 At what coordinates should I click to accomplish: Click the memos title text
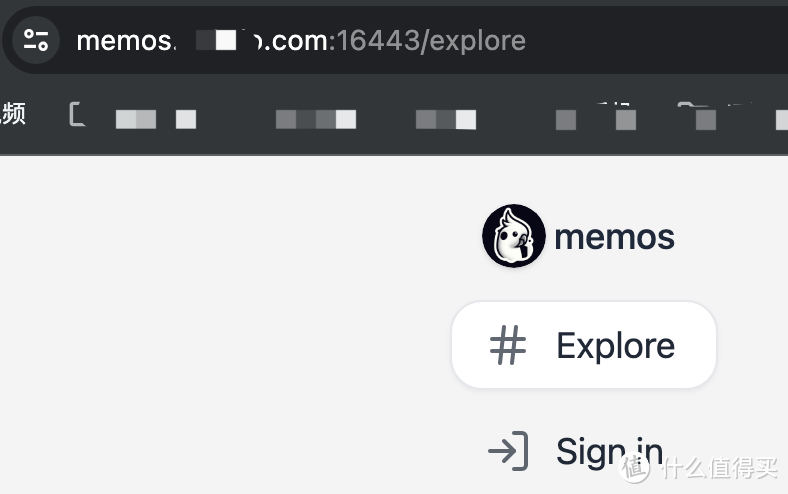coord(614,237)
